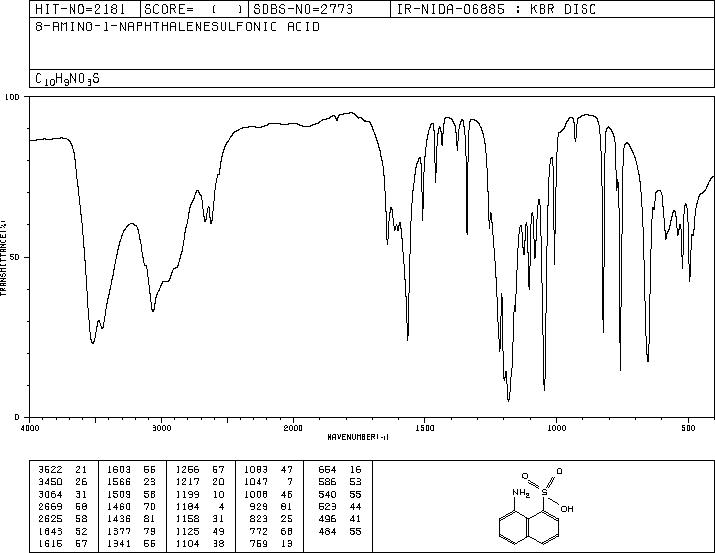Click peak table entry "1158"
The image size is (715, 553).
[188, 519]
